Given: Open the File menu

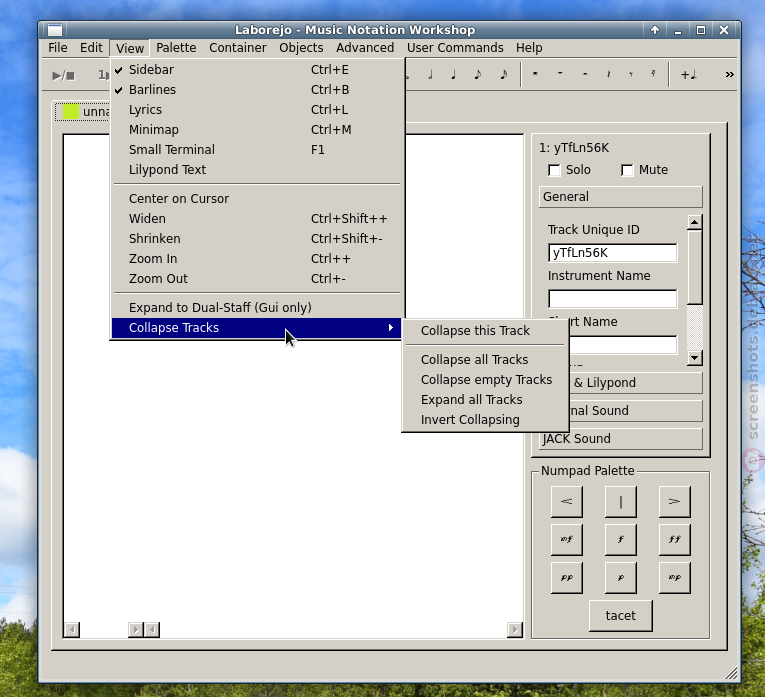Looking at the screenshot, I should 58,48.
